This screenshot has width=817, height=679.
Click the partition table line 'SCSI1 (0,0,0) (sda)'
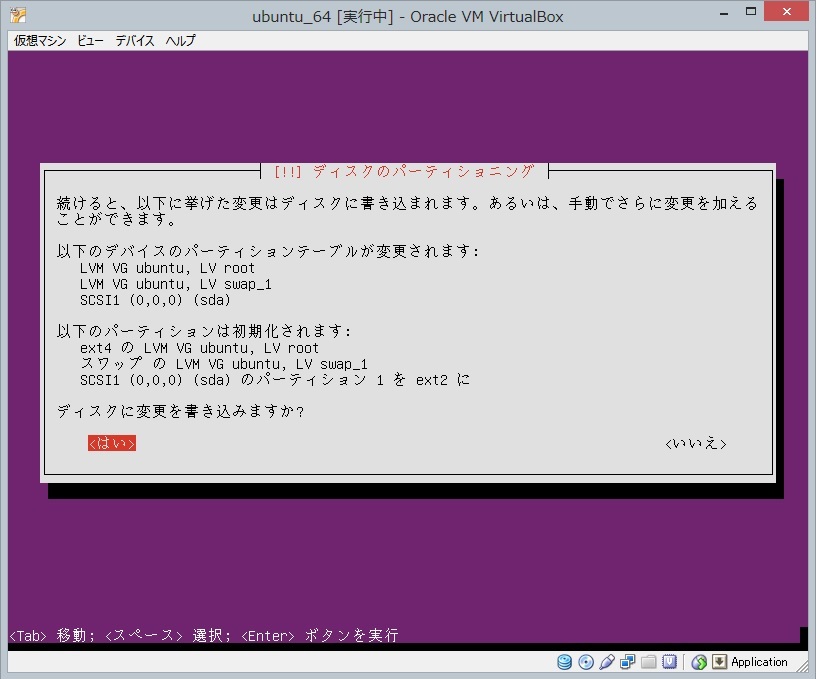coord(155,300)
